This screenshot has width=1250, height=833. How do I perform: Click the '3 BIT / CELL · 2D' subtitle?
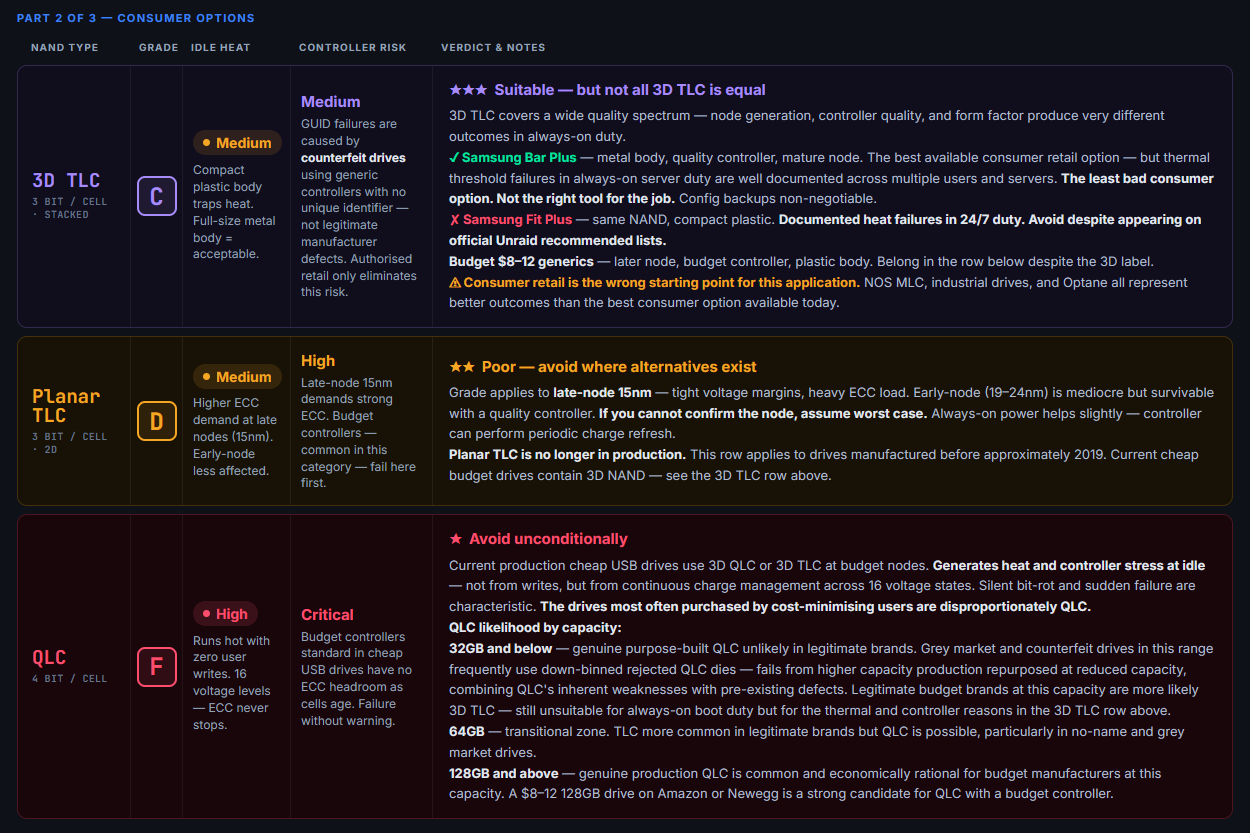click(x=69, y=442)
